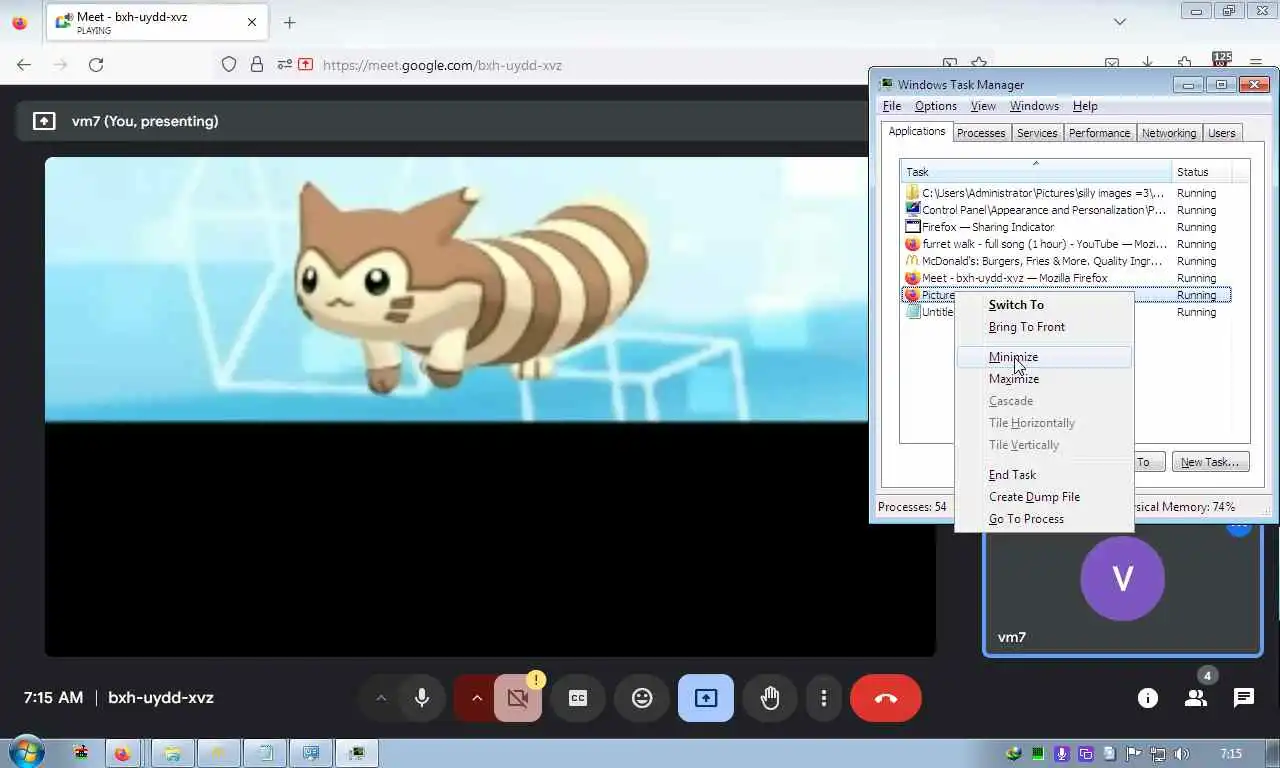Viewport: 1280px width, 768px height.
Task: Open Task Manager View menu
Action: pos(983,106)
